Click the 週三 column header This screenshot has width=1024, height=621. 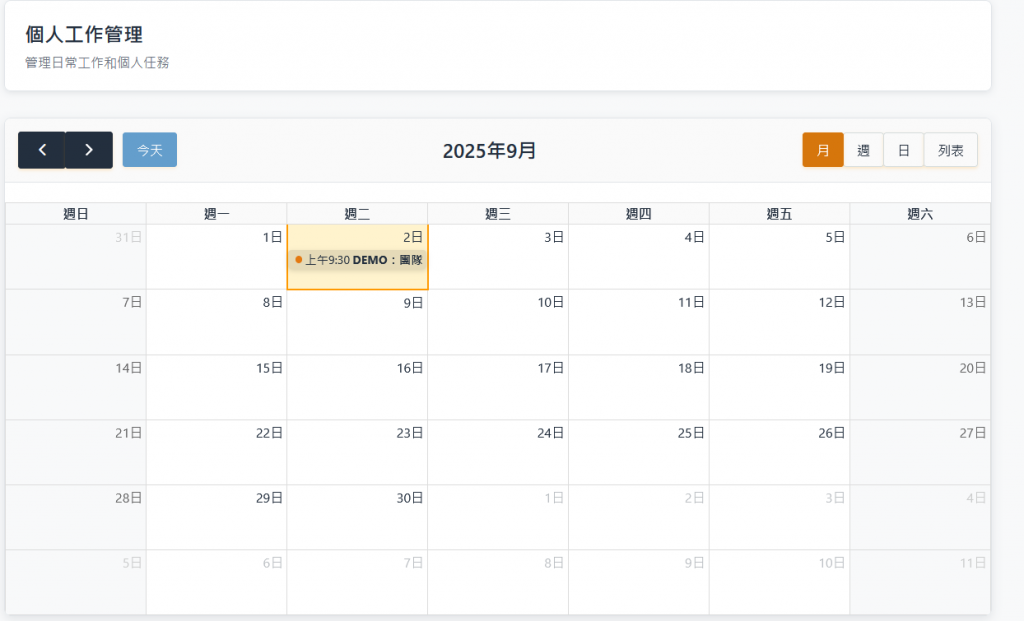(x=498, y=214)
